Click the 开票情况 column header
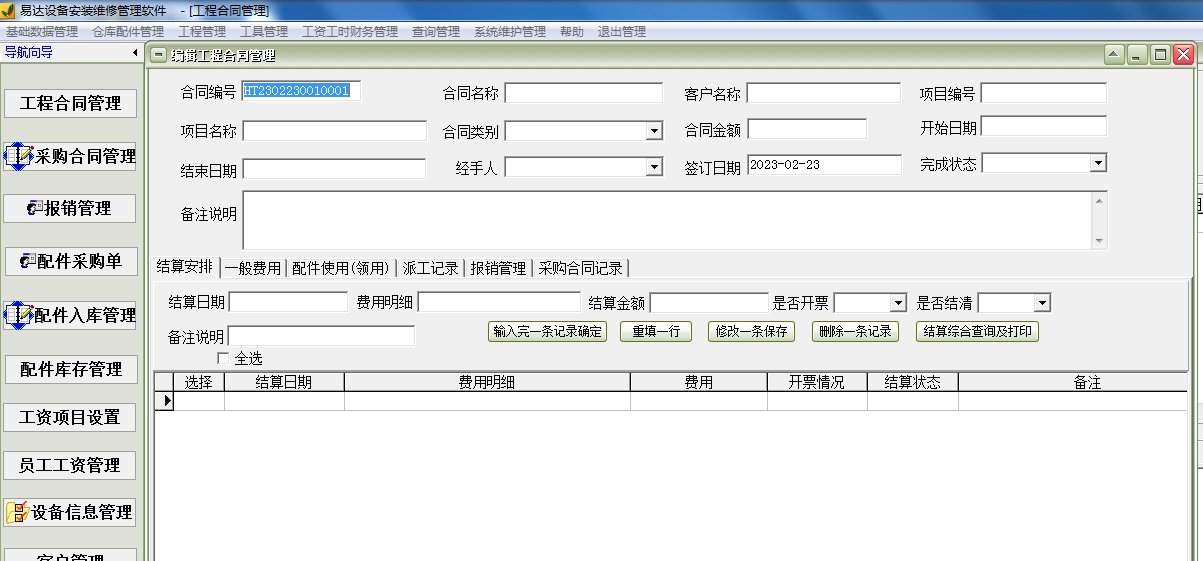Viewport: 1203px width, 561px height. pyautogui.click(x=817, y=382)
